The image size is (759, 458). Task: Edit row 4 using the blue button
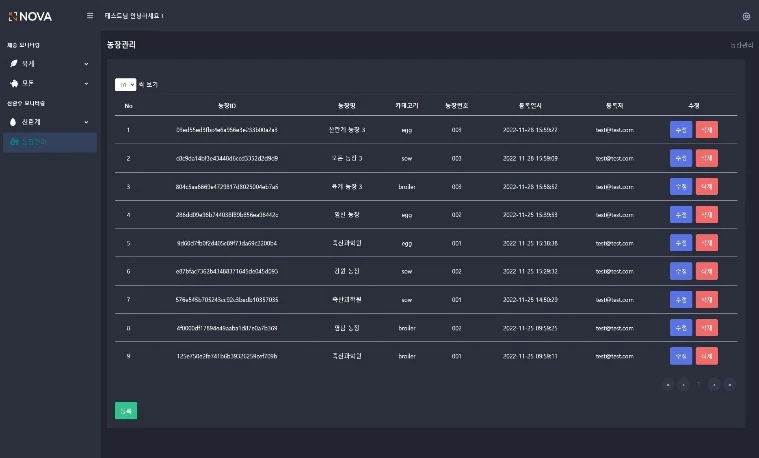(x=681, y=214)
